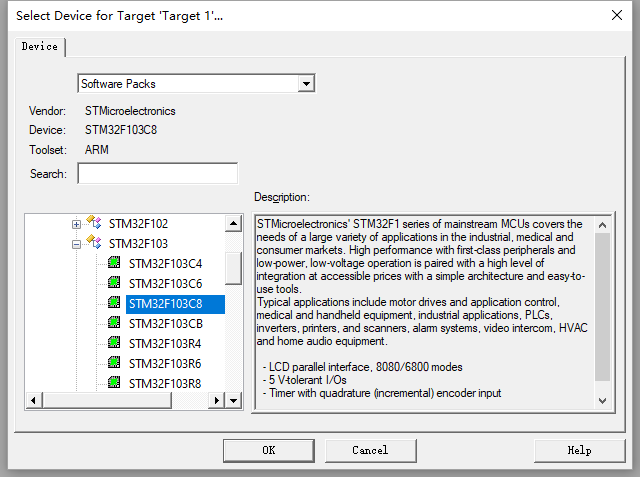Image resolution: width=640 pixels, height=477 pixels.
Task: Click the ARM toolset value
Action: pyautogui.click(x=97, y=150)
